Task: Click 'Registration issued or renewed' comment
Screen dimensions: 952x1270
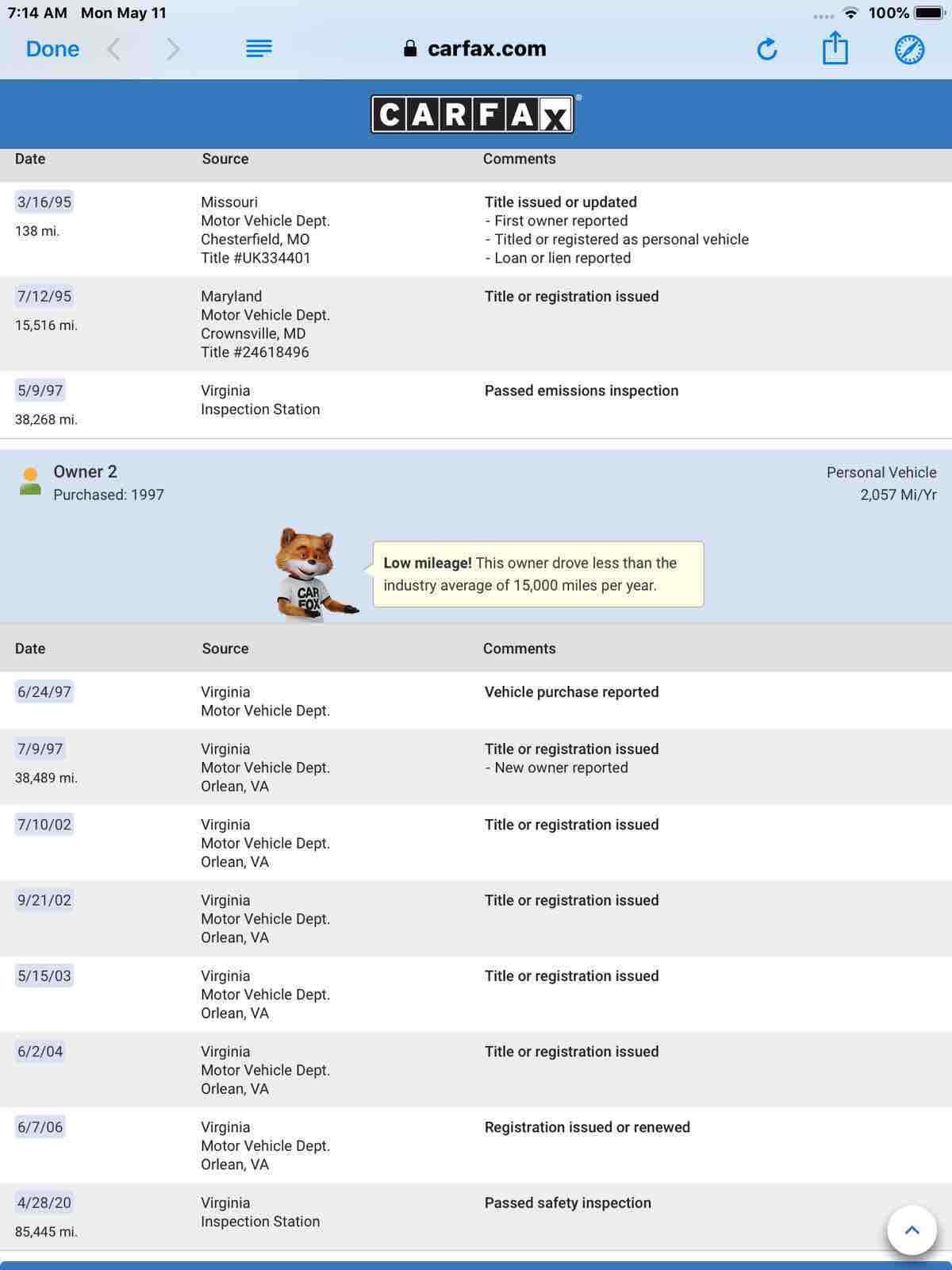Action: (x=587, y=1127)
